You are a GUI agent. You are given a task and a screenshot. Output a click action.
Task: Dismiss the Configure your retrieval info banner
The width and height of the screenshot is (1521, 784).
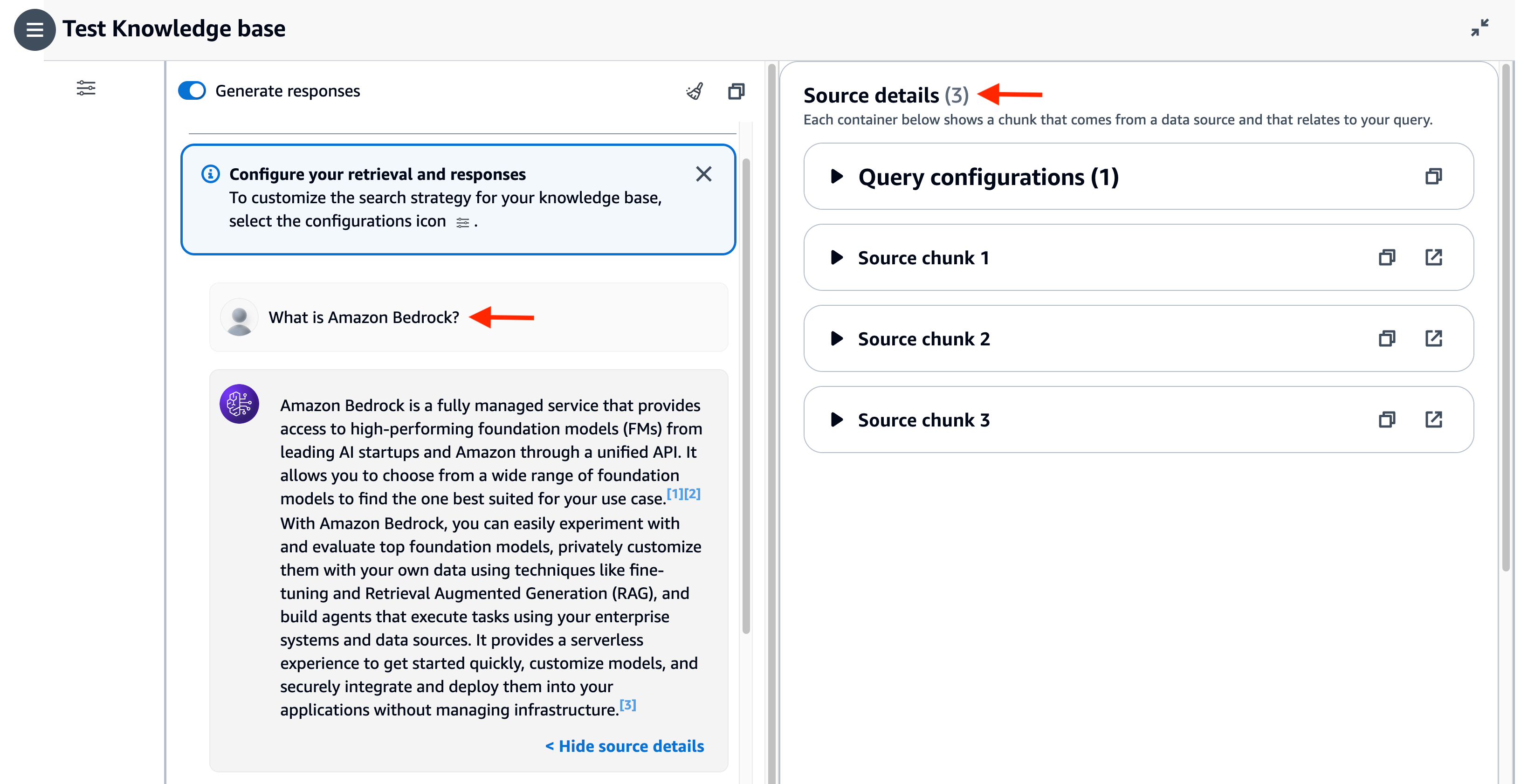(703, 174)
